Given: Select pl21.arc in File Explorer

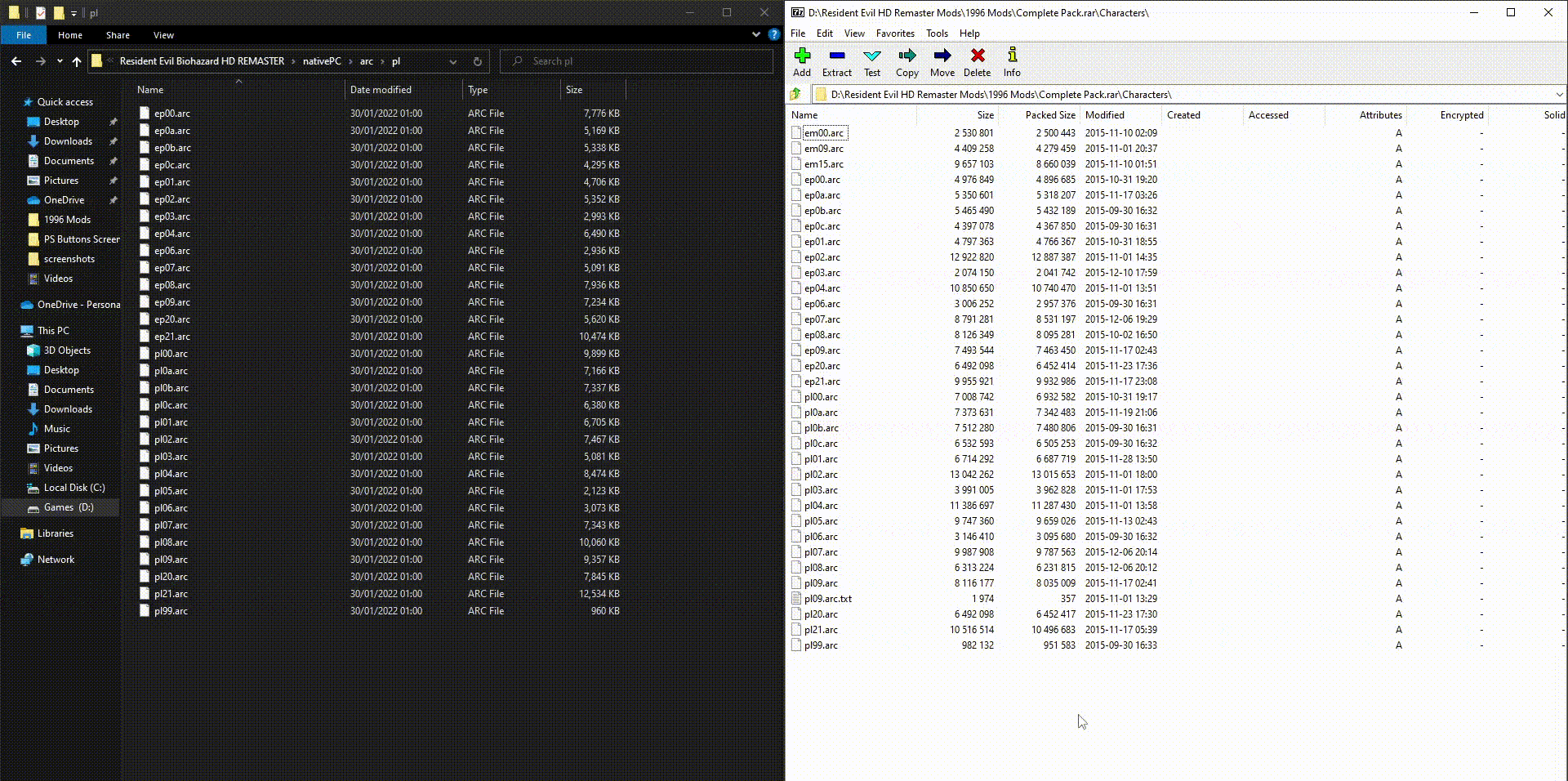Looking at the screenshot, I should point(380,594).
